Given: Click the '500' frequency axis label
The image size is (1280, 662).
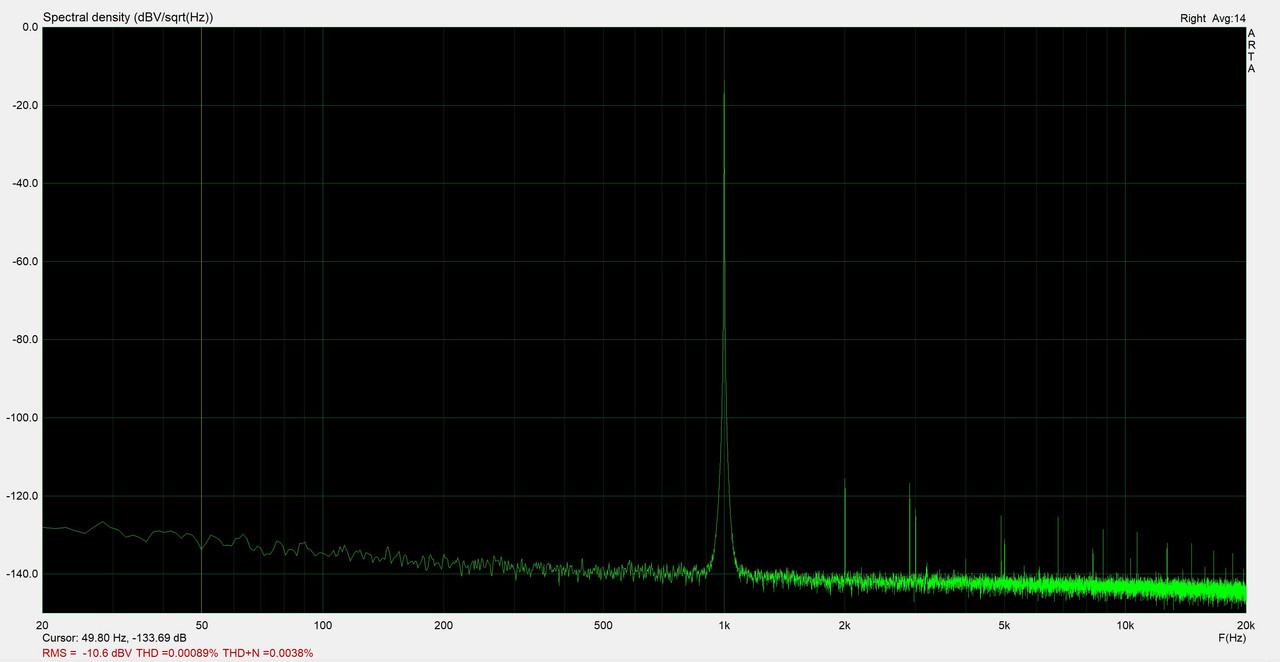Looking at the screenshot, I should pos(603,626).
